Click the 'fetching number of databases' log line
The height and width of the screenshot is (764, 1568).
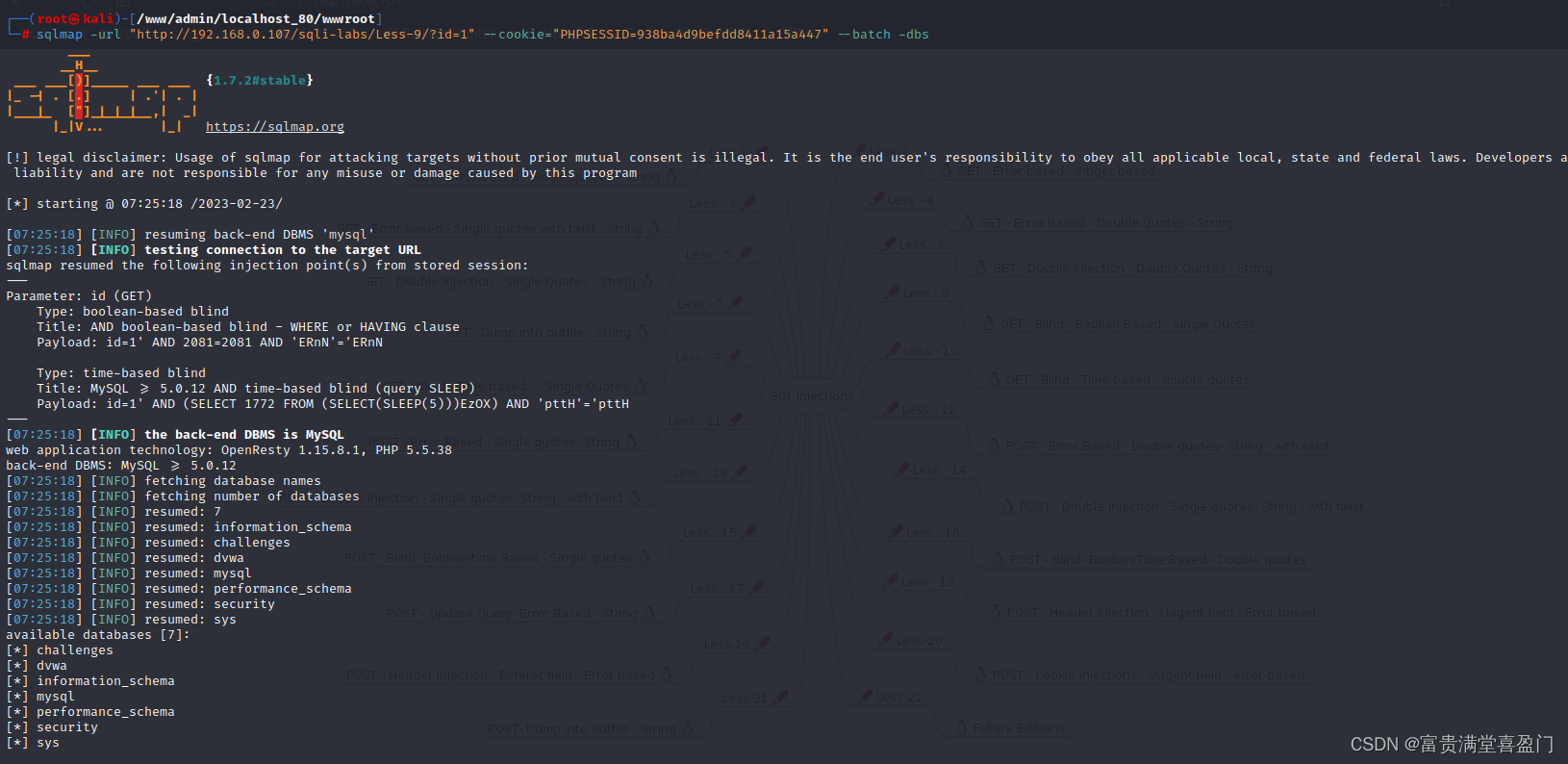(183, 497)
